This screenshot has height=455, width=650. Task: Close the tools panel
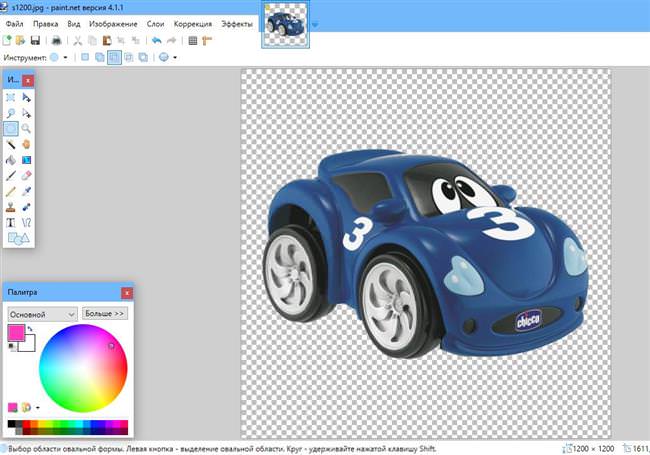coord(28,80)
